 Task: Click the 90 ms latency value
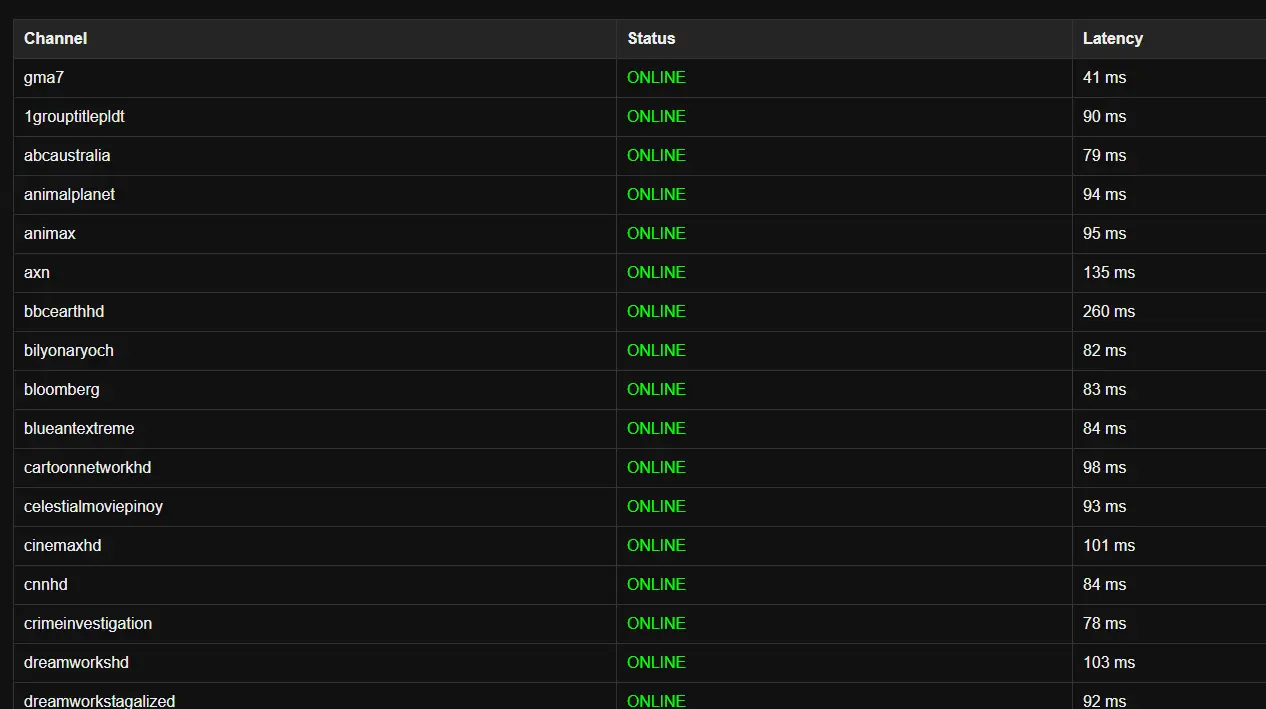coord(1104,116)
